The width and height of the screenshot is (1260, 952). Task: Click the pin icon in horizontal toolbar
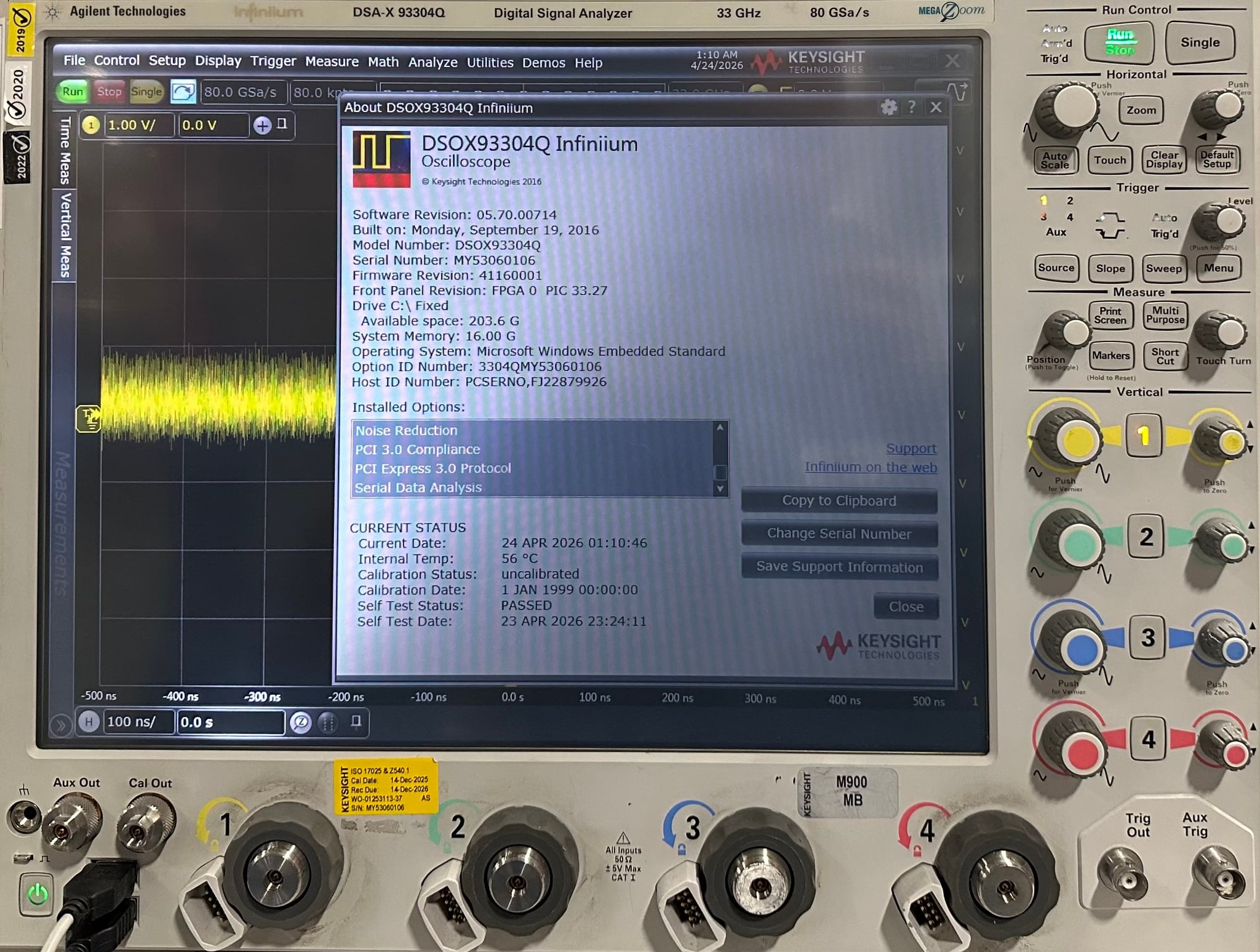point(356,721)
